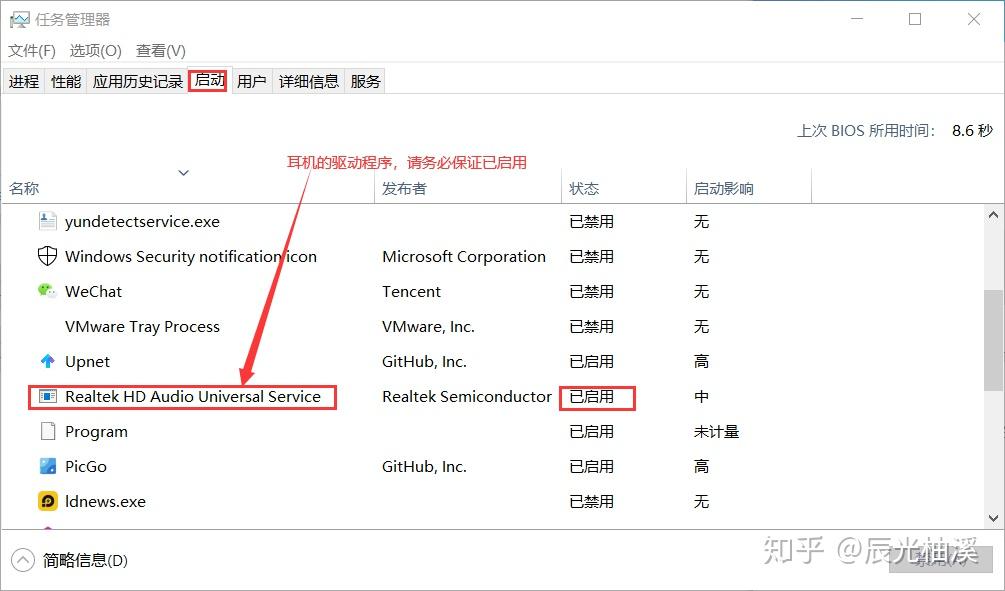The height and width of the screenshot is (591, 1005).
Task: Sort by the 名称 column header
Action: click(x=188, y=188)
